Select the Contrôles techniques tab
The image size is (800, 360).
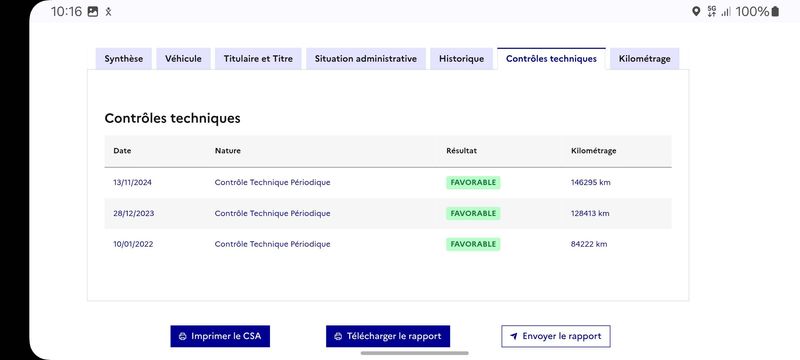point(551,59)
